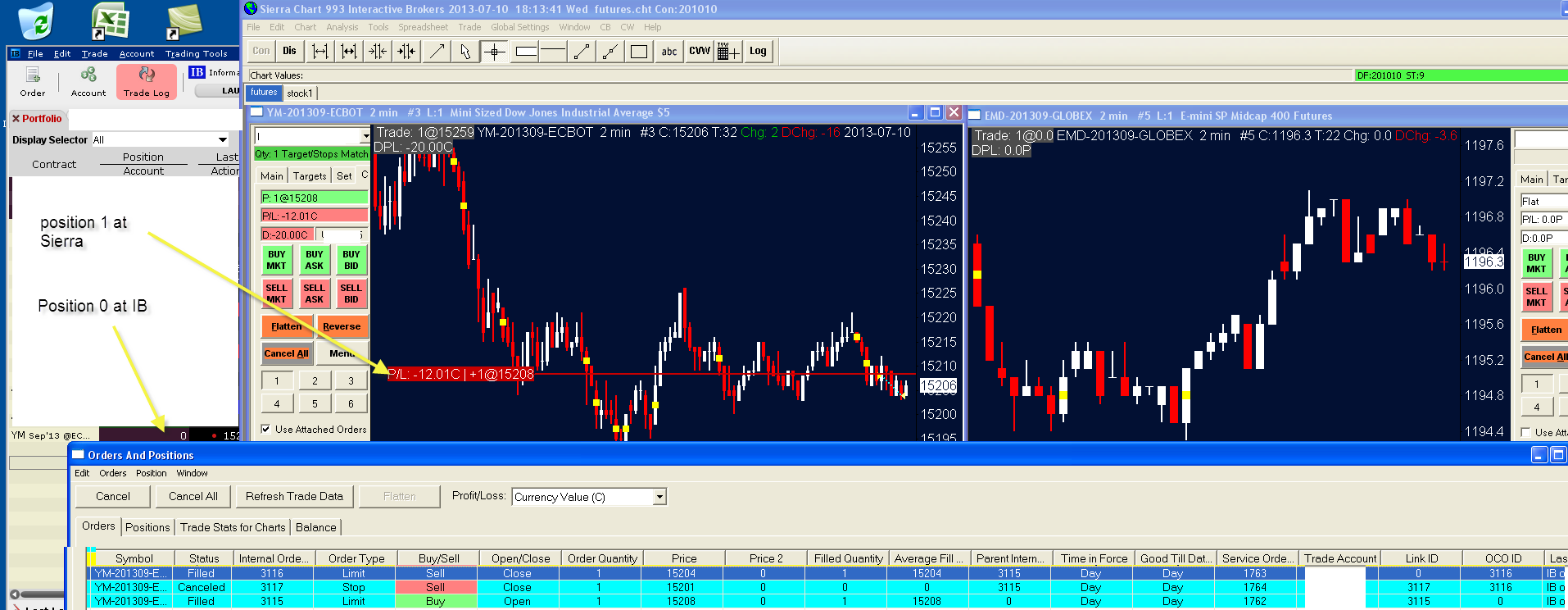Select quantity button 2 in YM window
The height and width of the screenshot is (610, 1568).
[x=315, y=380]
